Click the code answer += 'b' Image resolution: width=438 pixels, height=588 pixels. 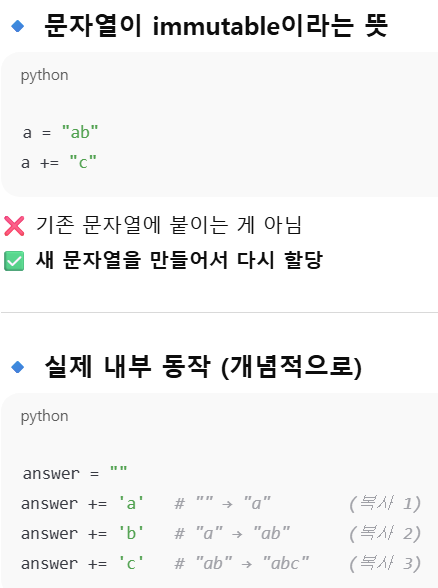click(82, 533)
